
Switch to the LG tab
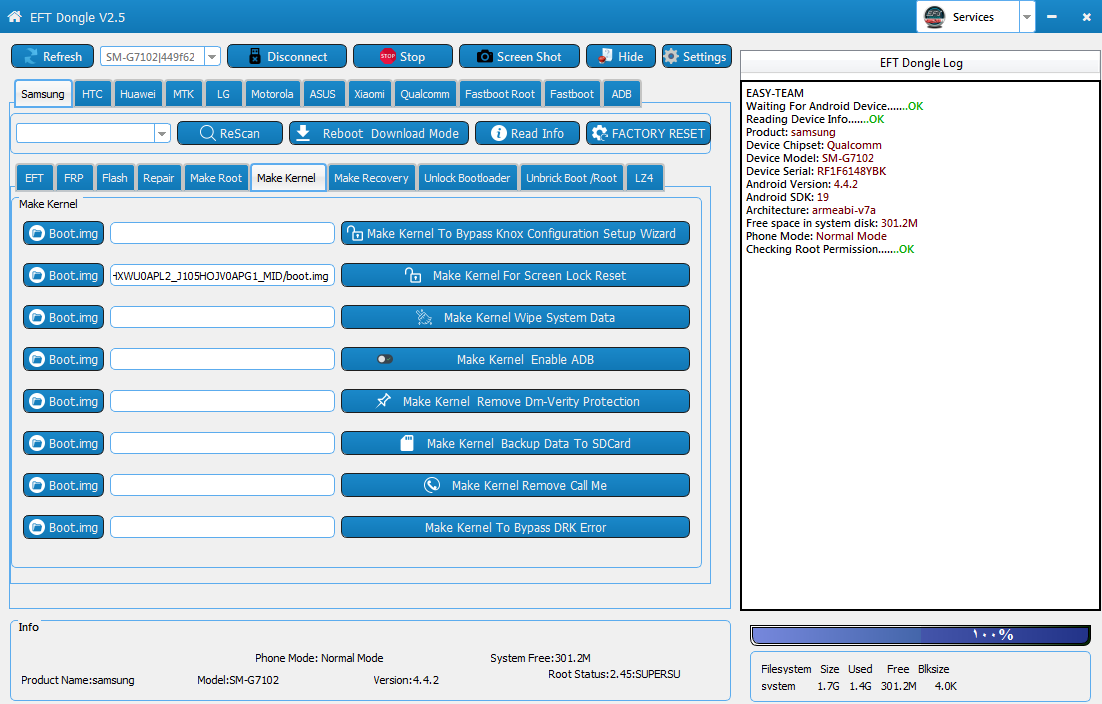223,93
